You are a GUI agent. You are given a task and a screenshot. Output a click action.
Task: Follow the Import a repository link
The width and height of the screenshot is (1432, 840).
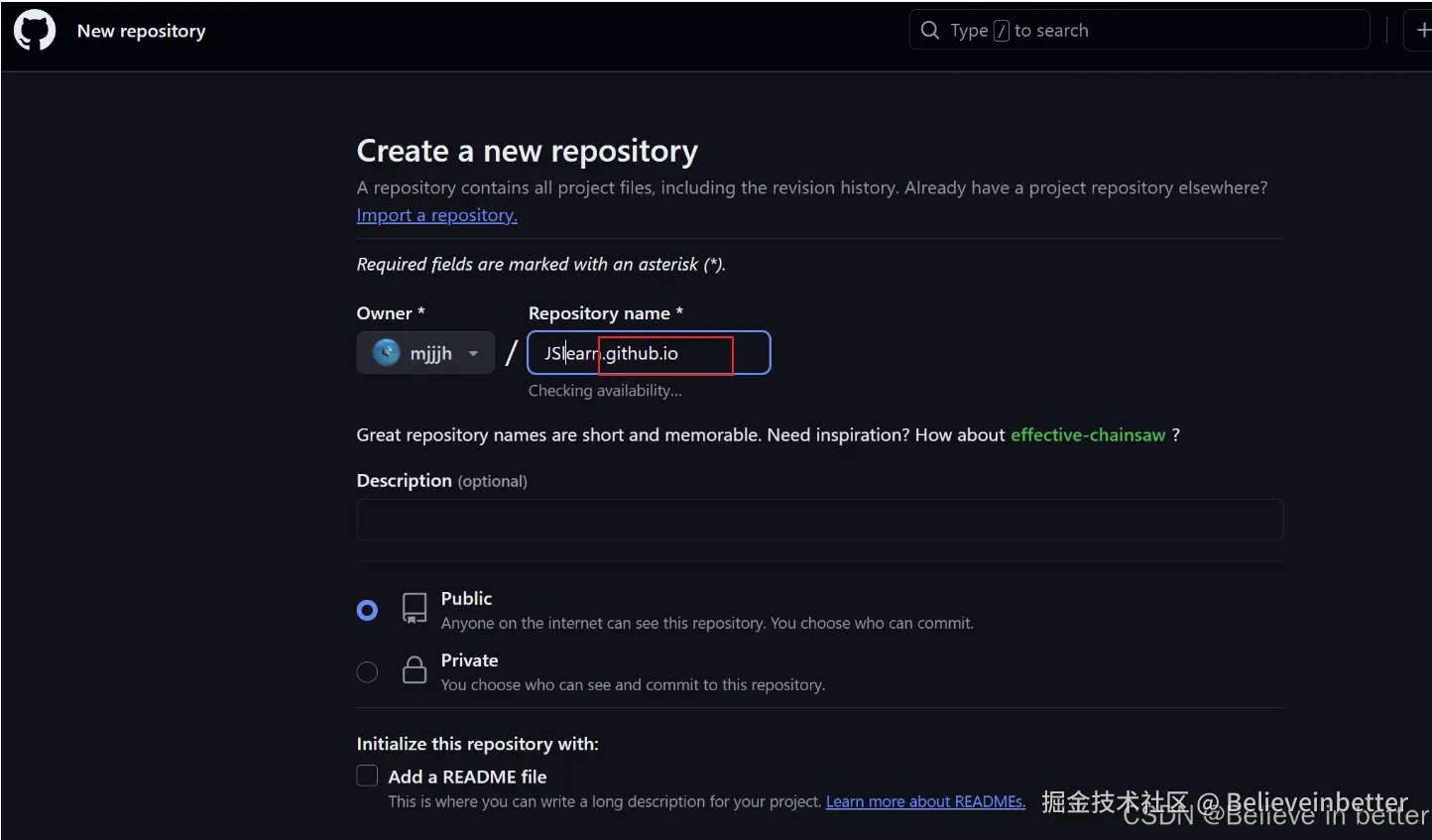(x=436, y=215)
